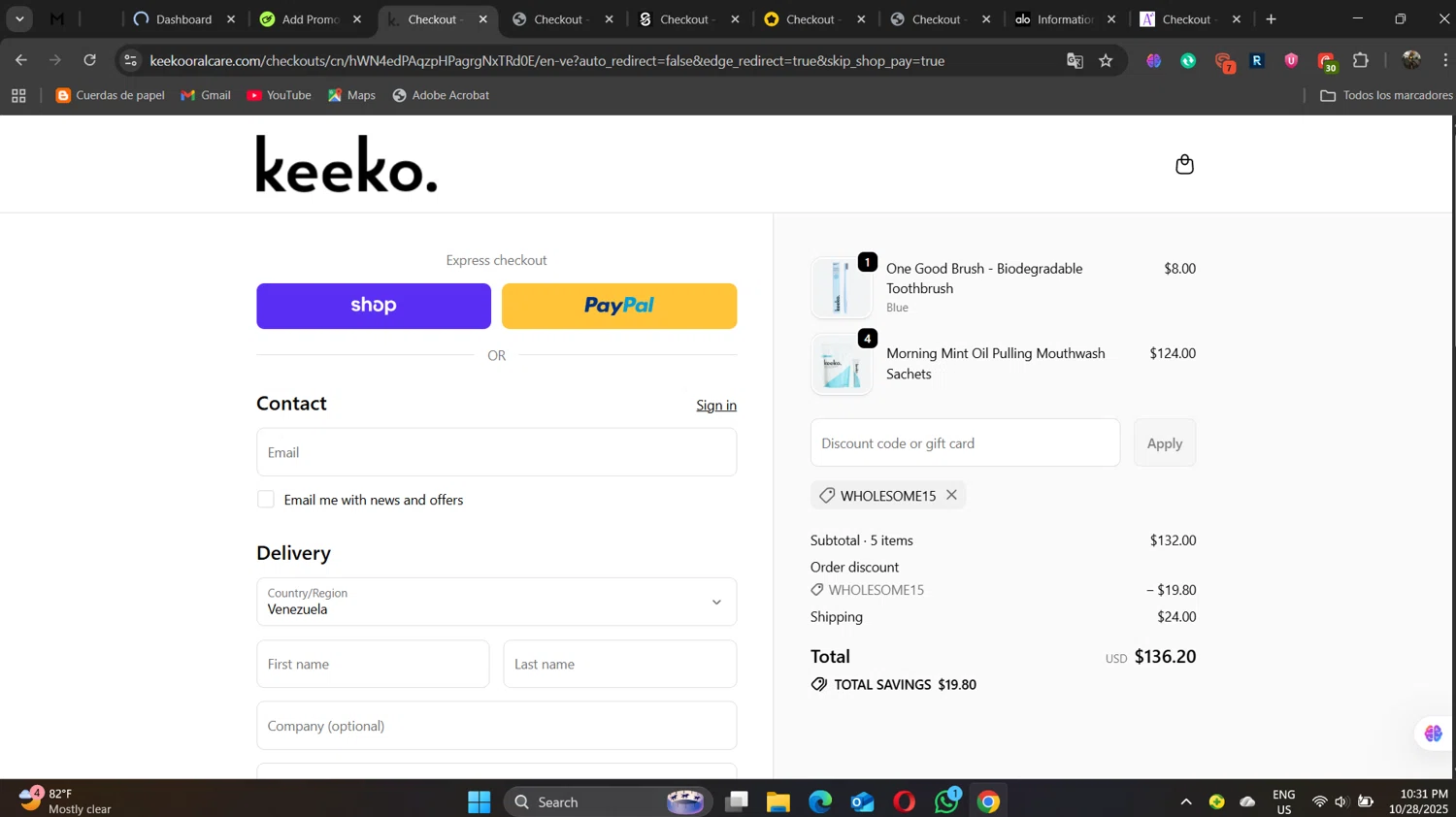Screen dimensions: 1456x817
Task: Click the Apply discount button
Action: [x=1165, y=442]
